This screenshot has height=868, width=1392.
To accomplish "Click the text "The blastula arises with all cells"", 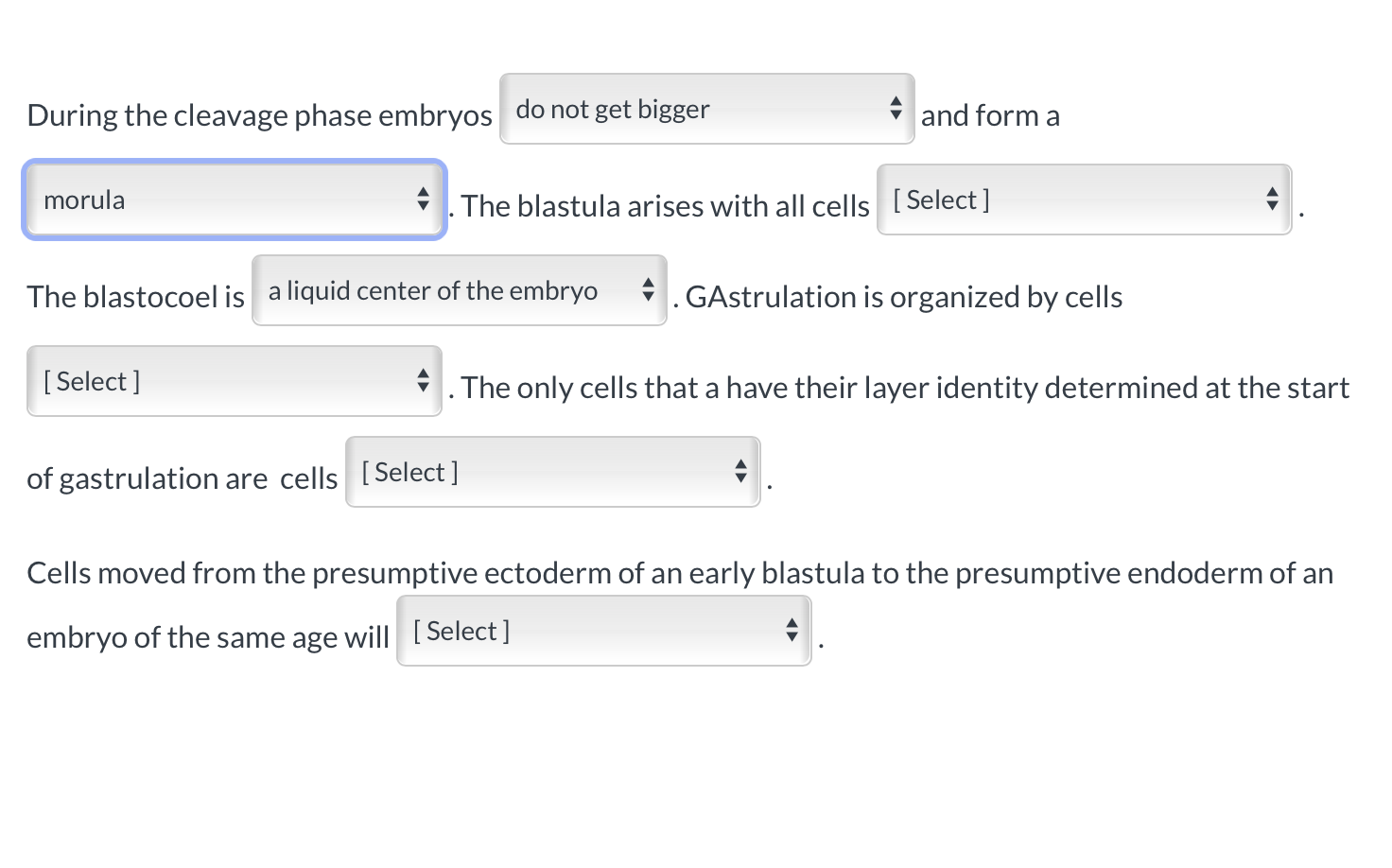I will (665, 206).
